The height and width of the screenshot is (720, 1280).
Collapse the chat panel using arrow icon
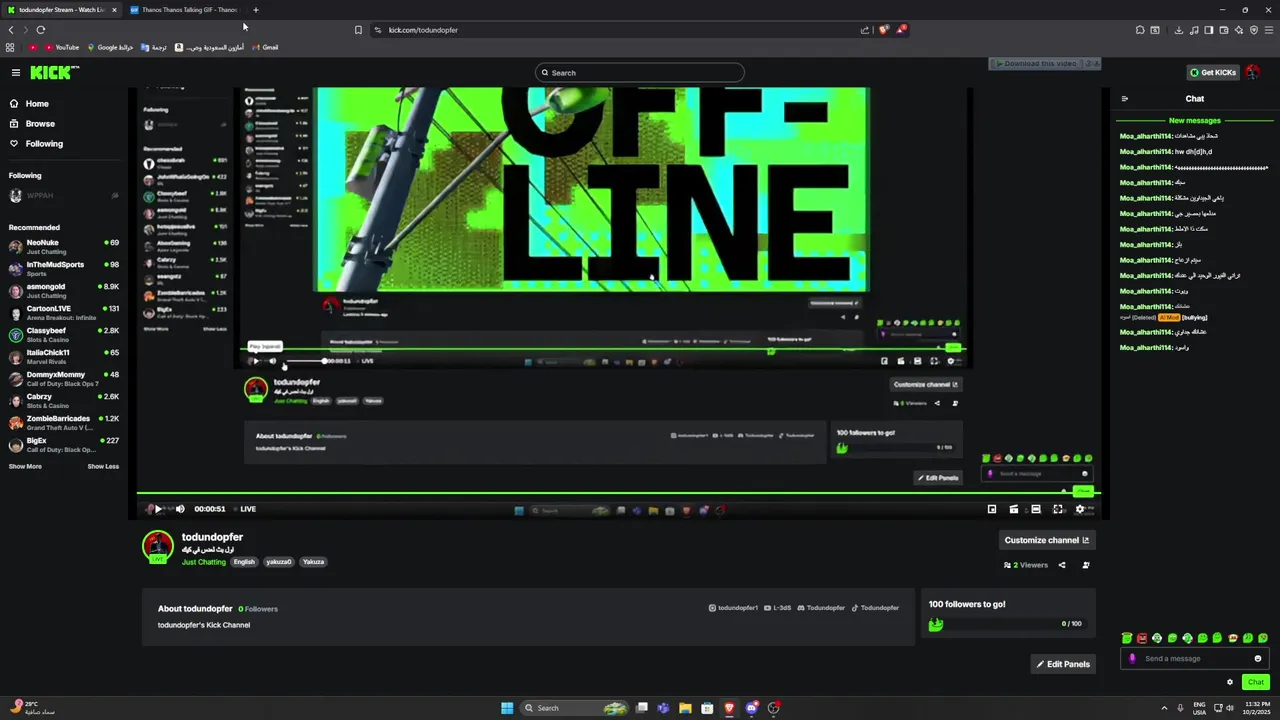(1125, 99)
